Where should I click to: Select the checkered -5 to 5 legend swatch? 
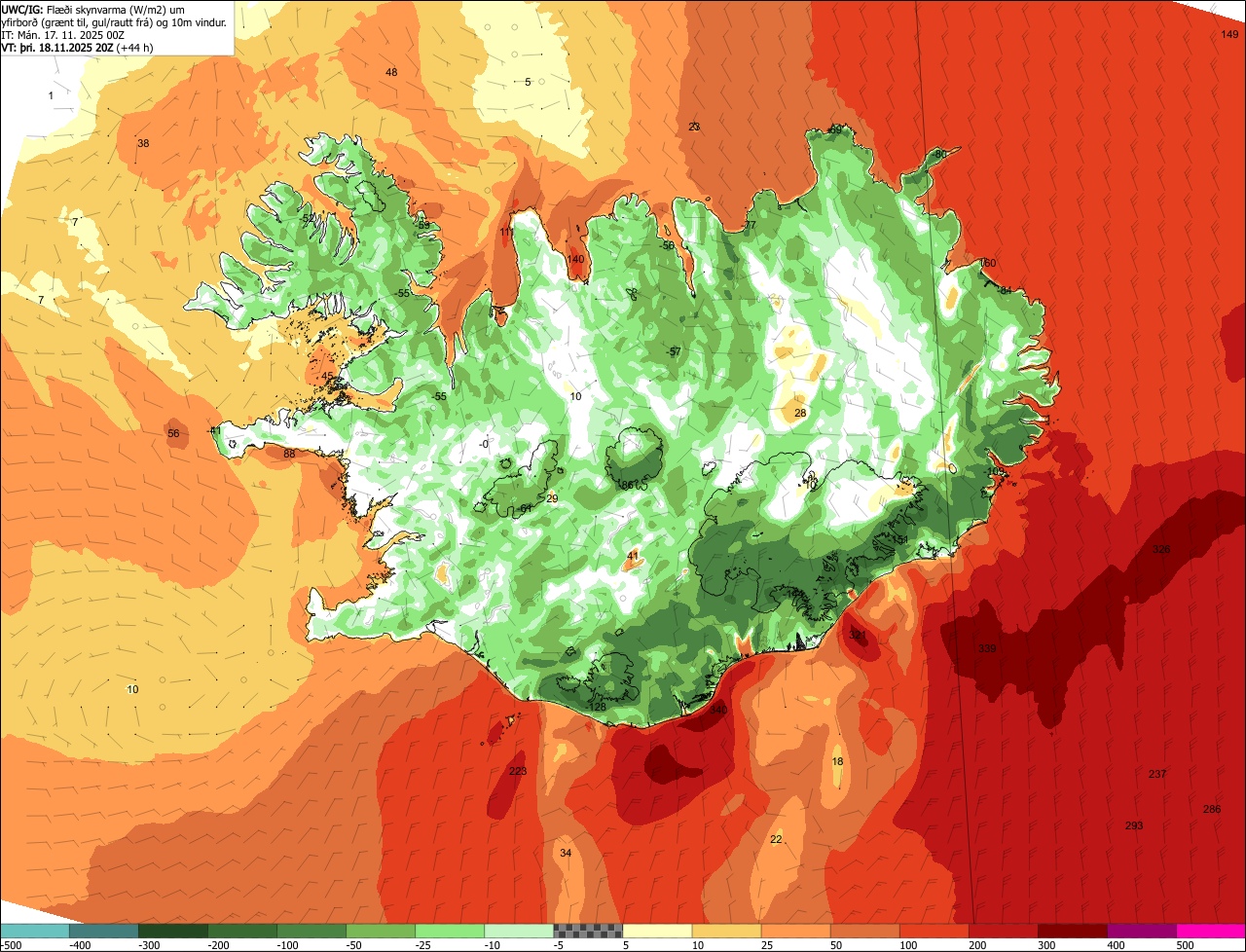587,931
